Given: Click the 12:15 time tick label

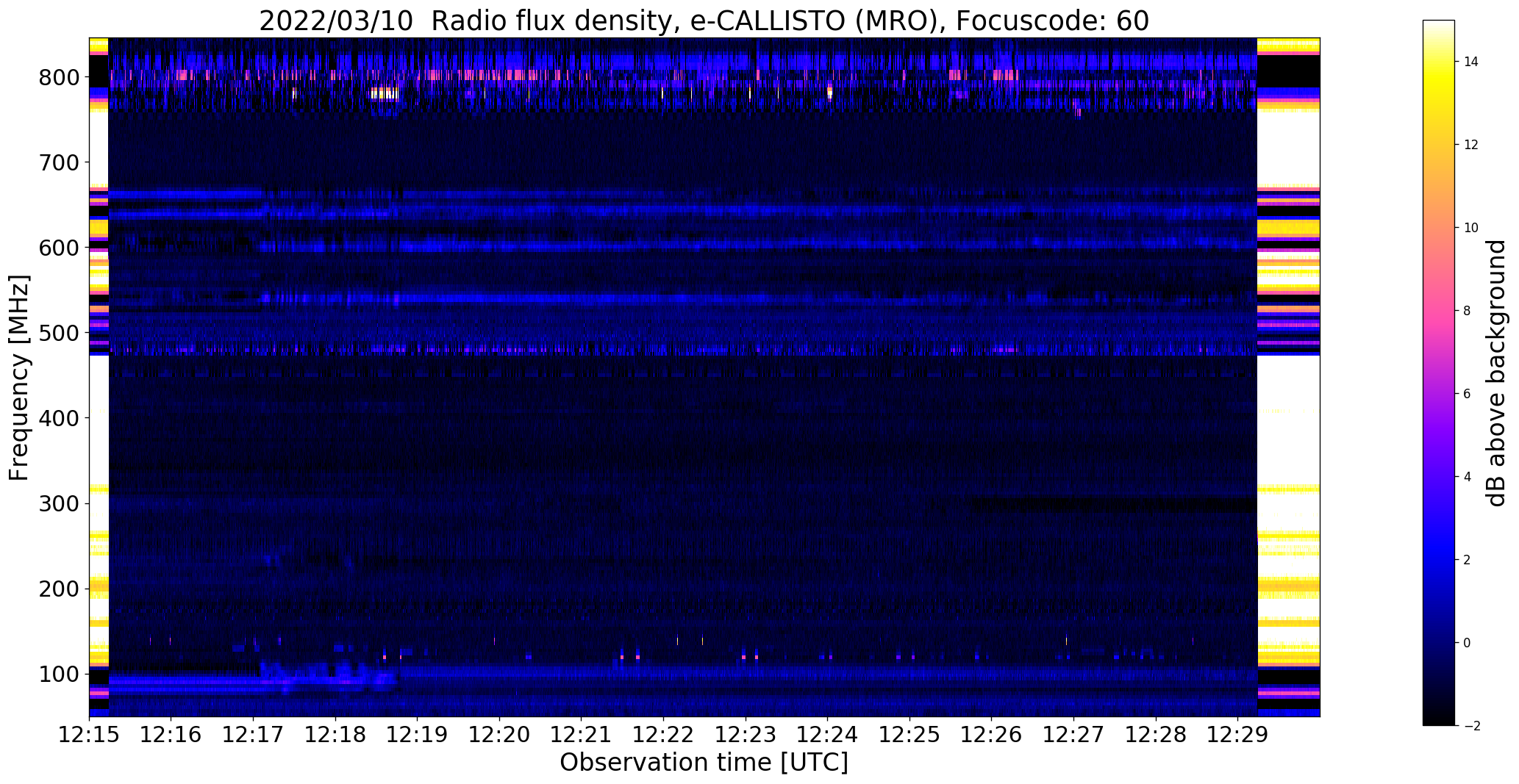Looking at the screenshot, I should [x=89, y=734].
